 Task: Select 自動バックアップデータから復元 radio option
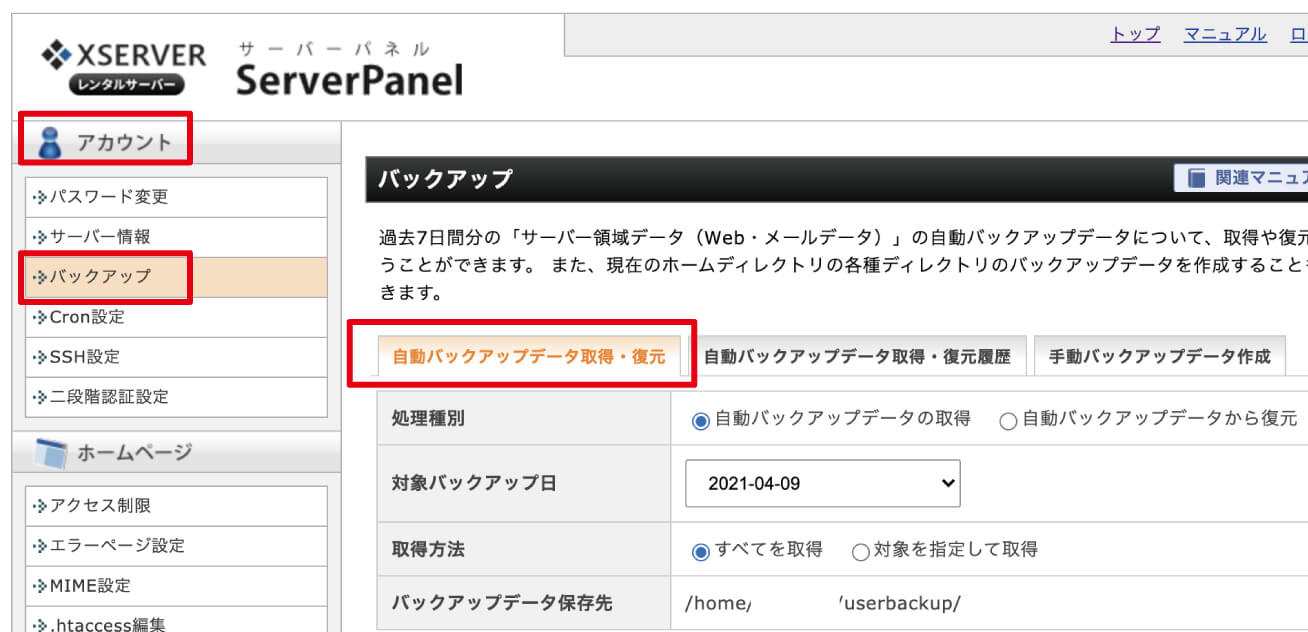1008,420
